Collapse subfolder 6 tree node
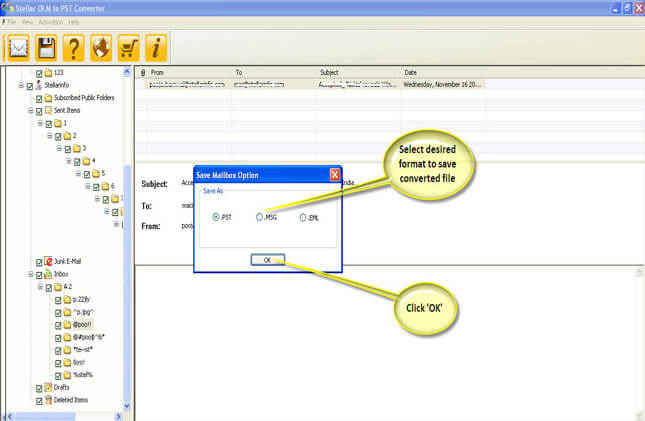This screenshot has height=421, width=645. [88, 186]
